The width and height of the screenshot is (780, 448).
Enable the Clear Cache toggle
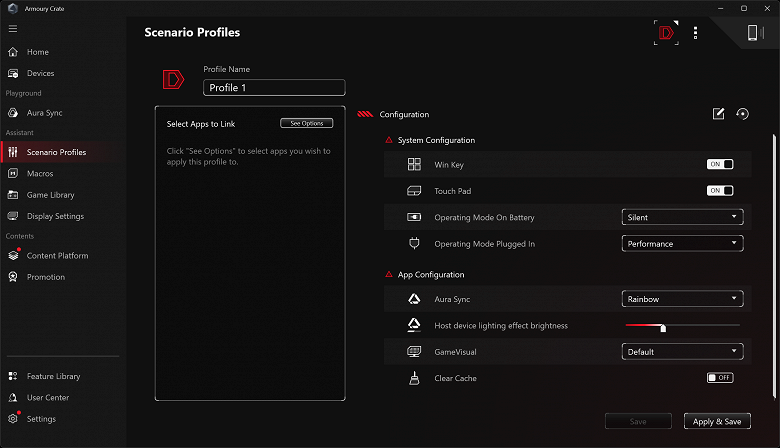pos(720,377)
